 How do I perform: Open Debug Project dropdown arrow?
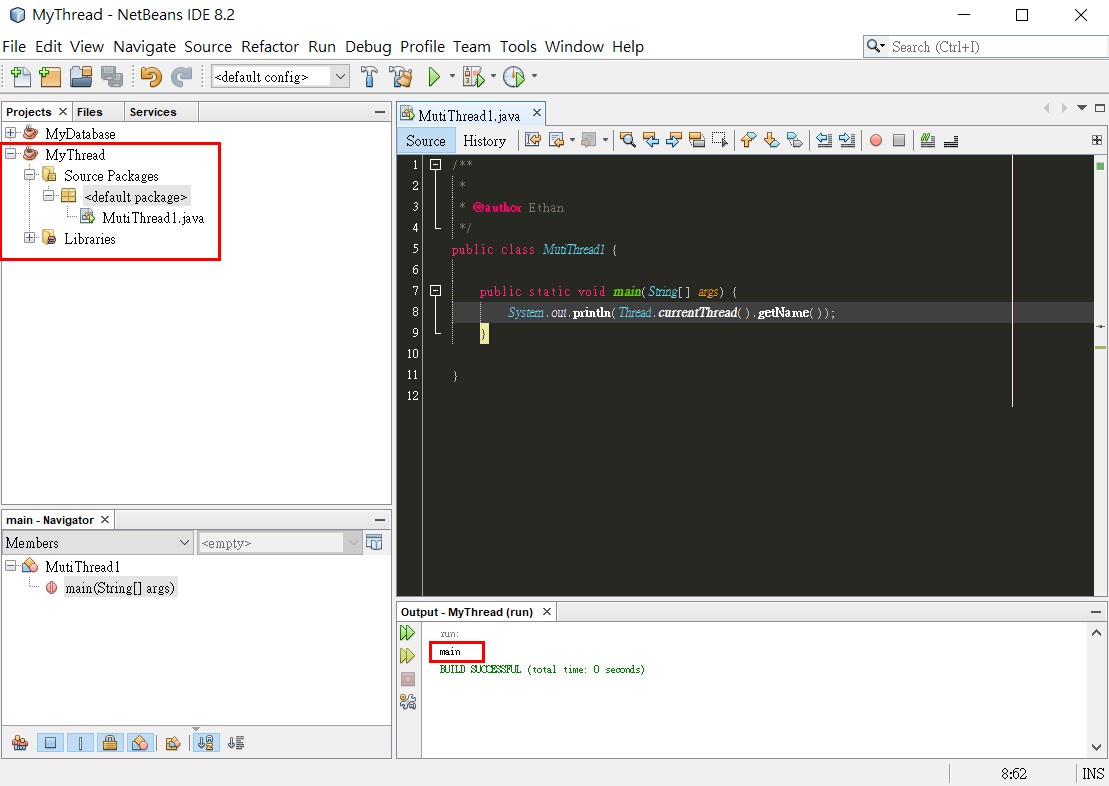(x=493, y=76)
